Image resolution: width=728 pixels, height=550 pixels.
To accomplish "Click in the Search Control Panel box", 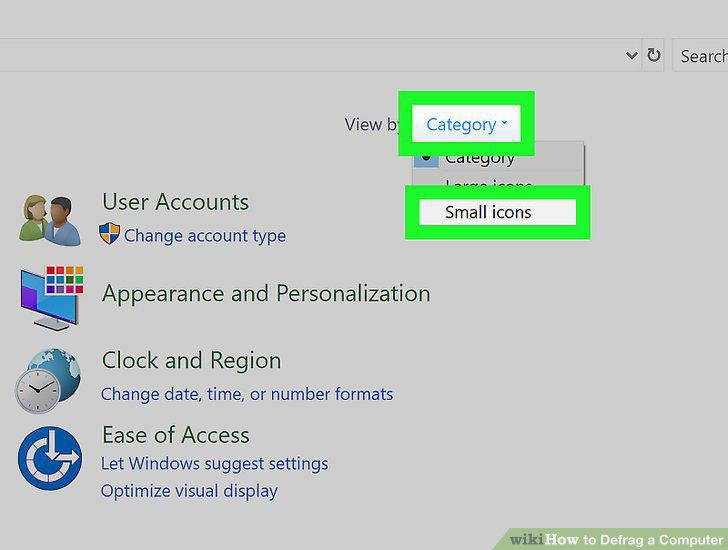I will click(x=700, y=56).
